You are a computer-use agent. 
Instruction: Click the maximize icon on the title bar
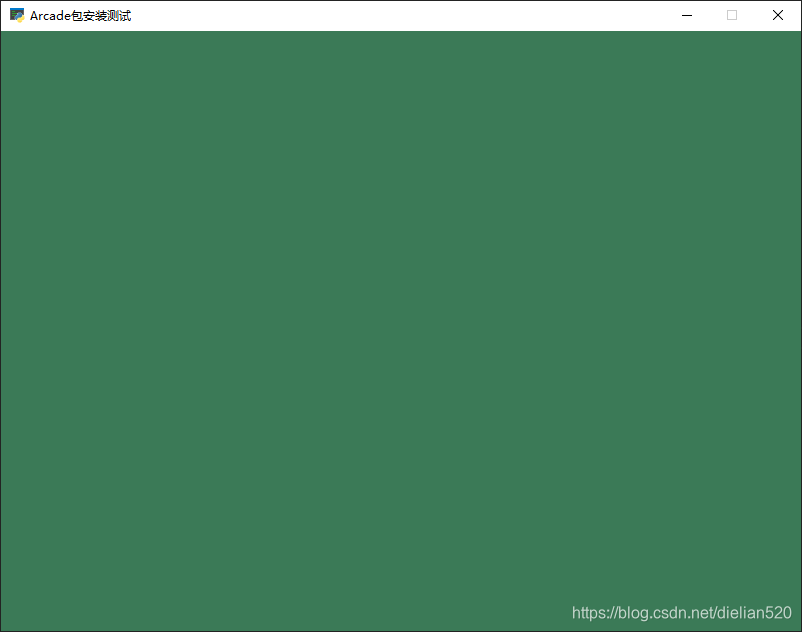pos(731,15)
